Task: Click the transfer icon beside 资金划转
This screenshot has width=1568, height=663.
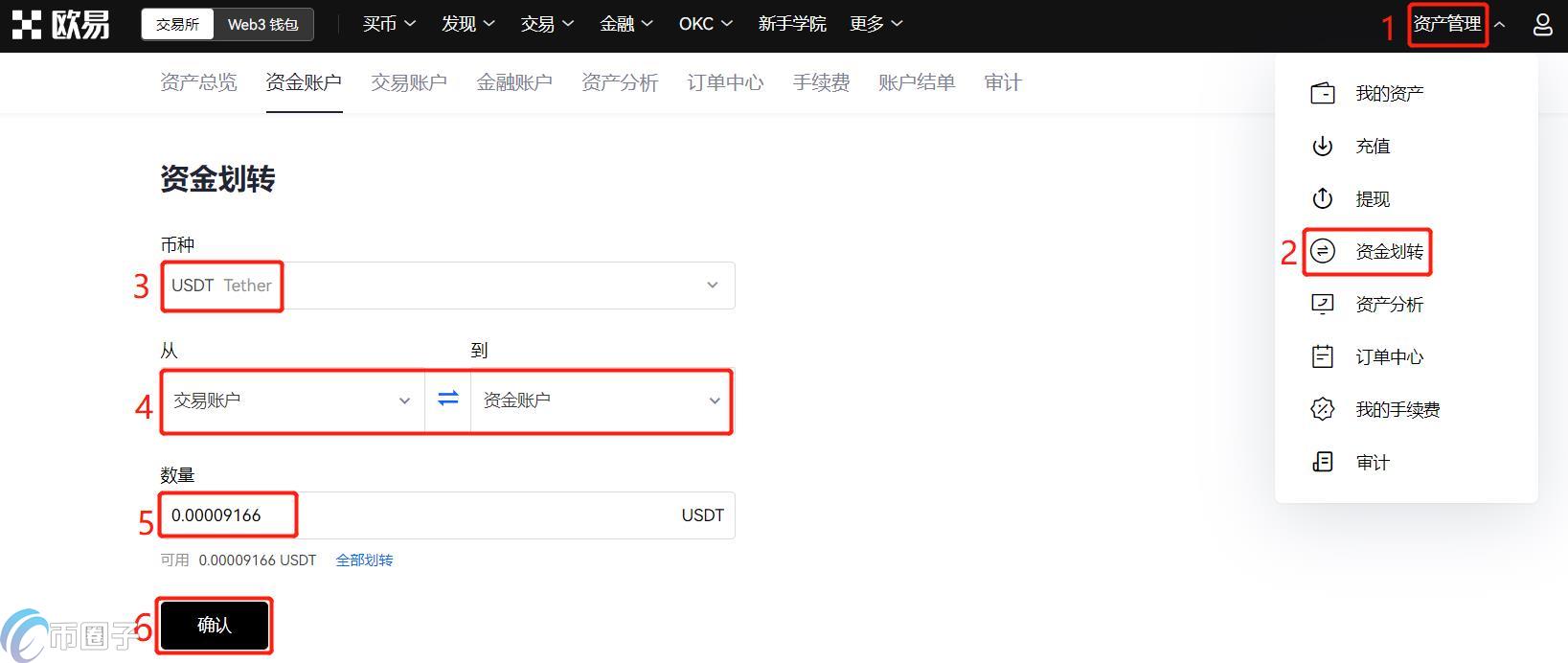Action: [x=1322, y=252]
